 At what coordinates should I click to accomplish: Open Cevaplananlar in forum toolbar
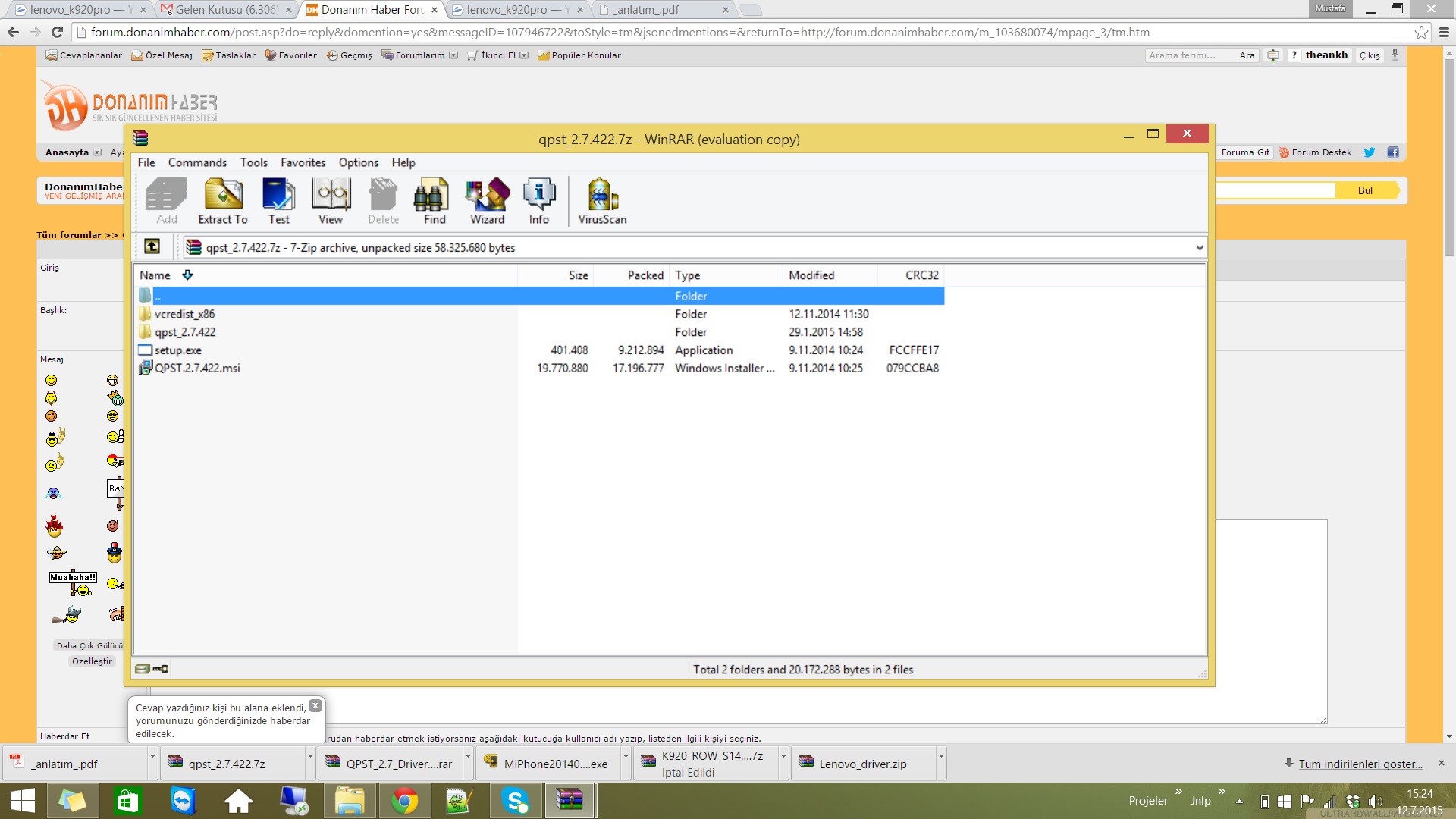pyautogui.click(x=83, y=55)
